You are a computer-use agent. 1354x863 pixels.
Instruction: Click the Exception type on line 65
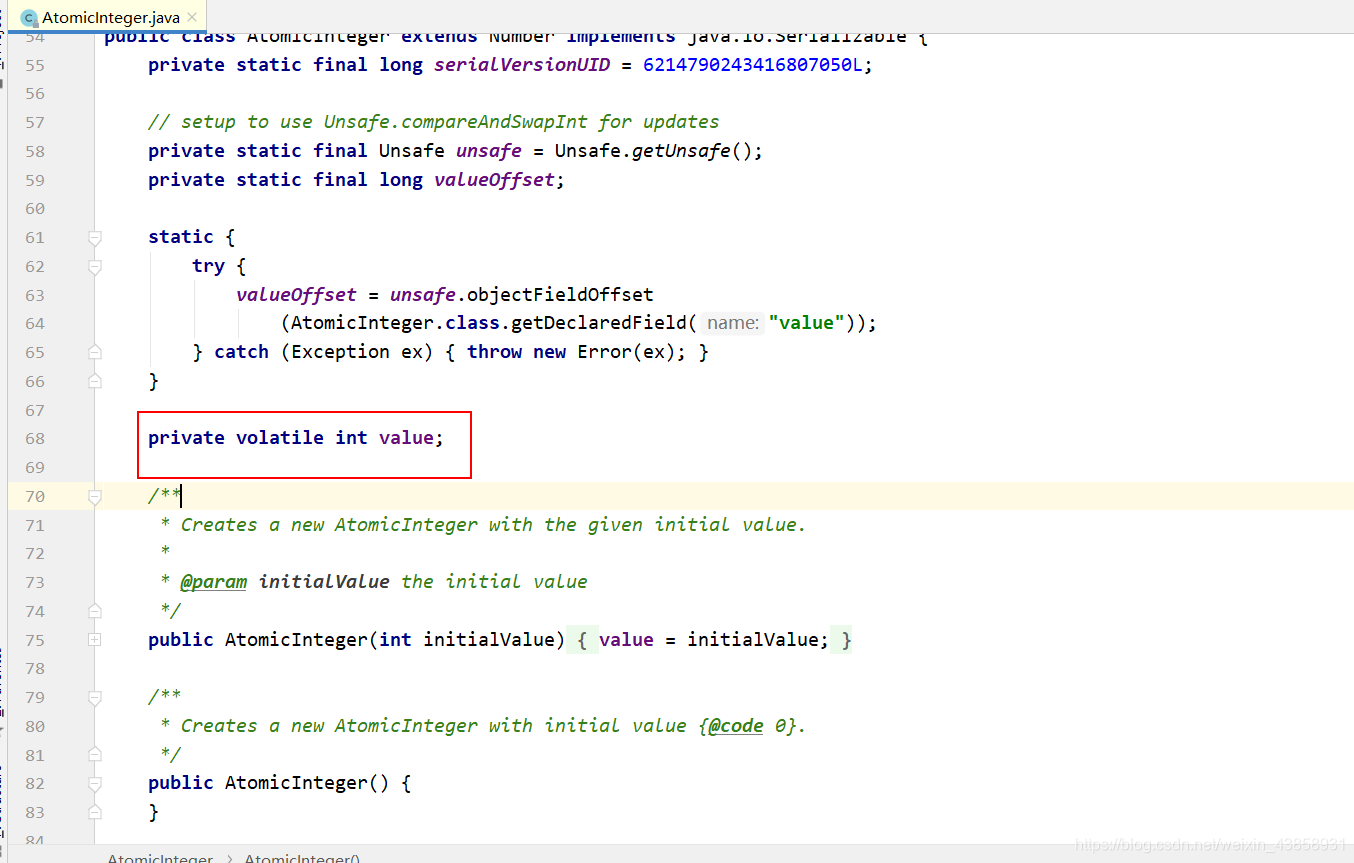click(340, 352)
